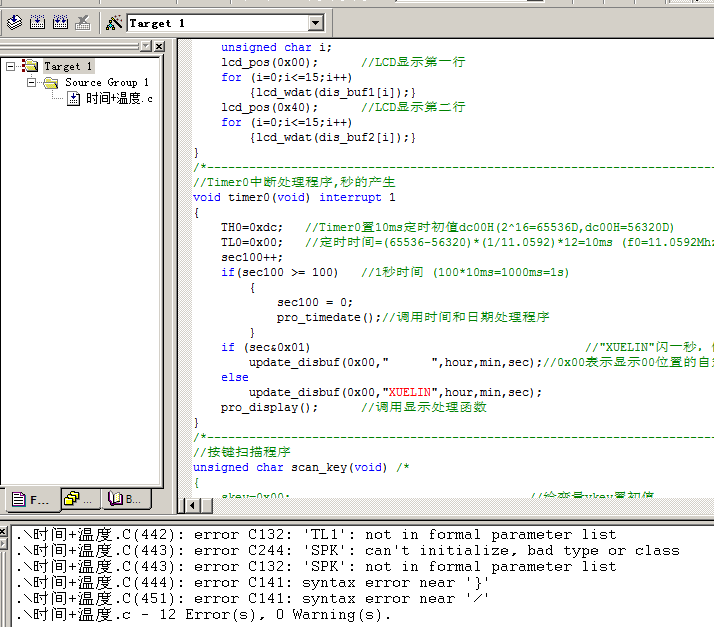Close the build output window
The image size is (714, 627).
point(3,531)
